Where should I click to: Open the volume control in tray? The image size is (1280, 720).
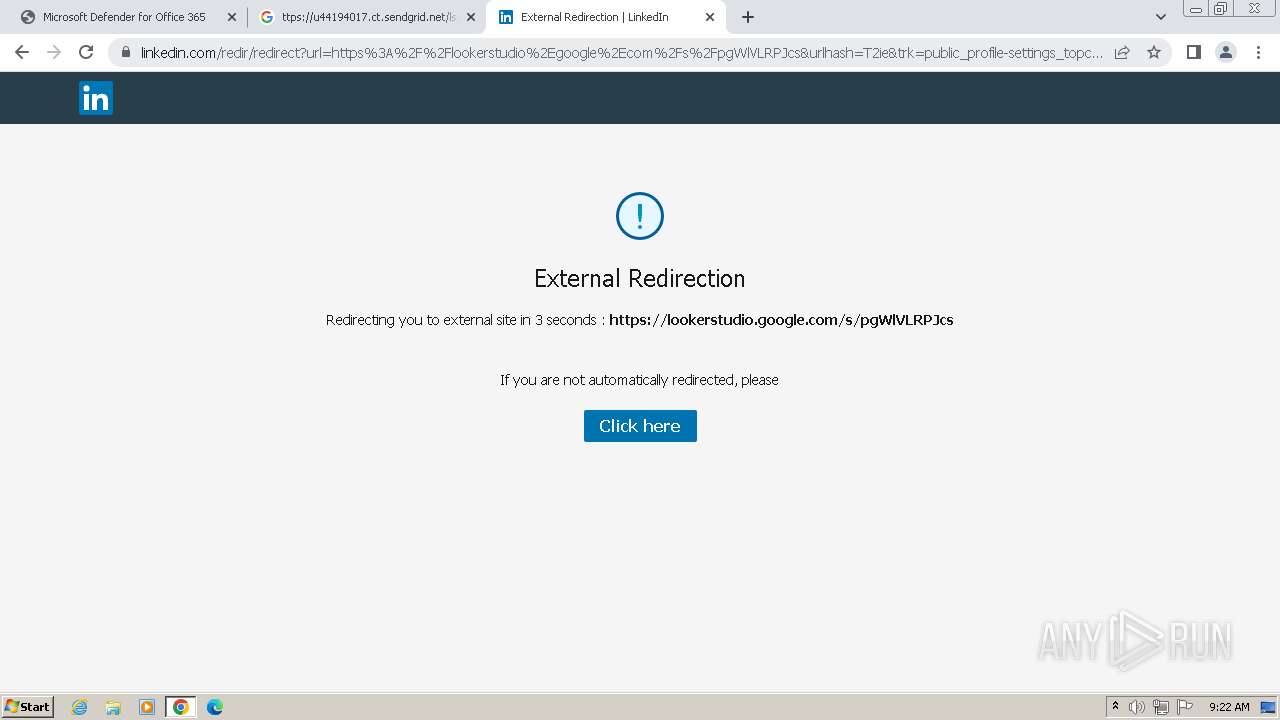click(1137, 707)
